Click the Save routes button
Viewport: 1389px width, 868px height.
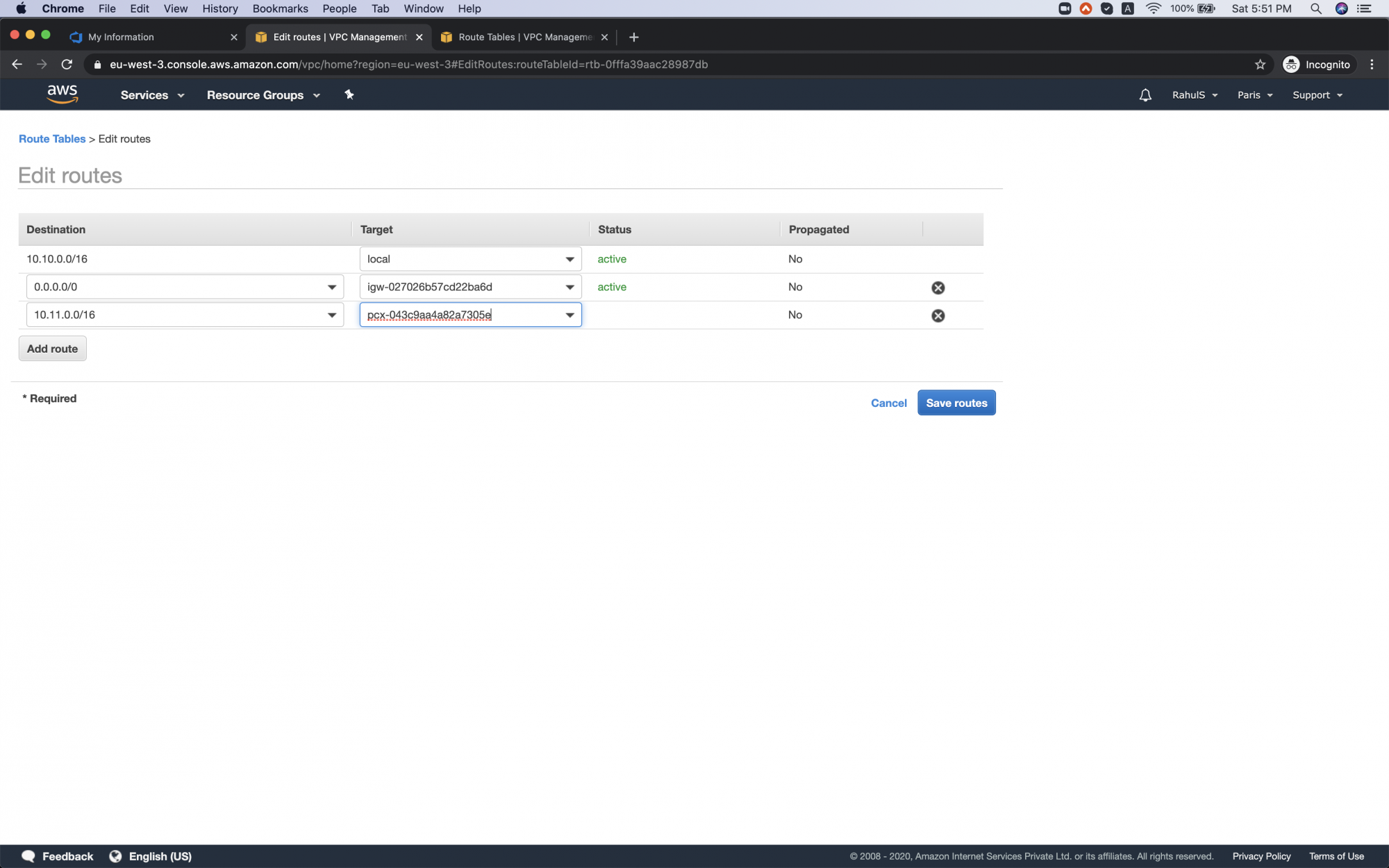point(956,403)
